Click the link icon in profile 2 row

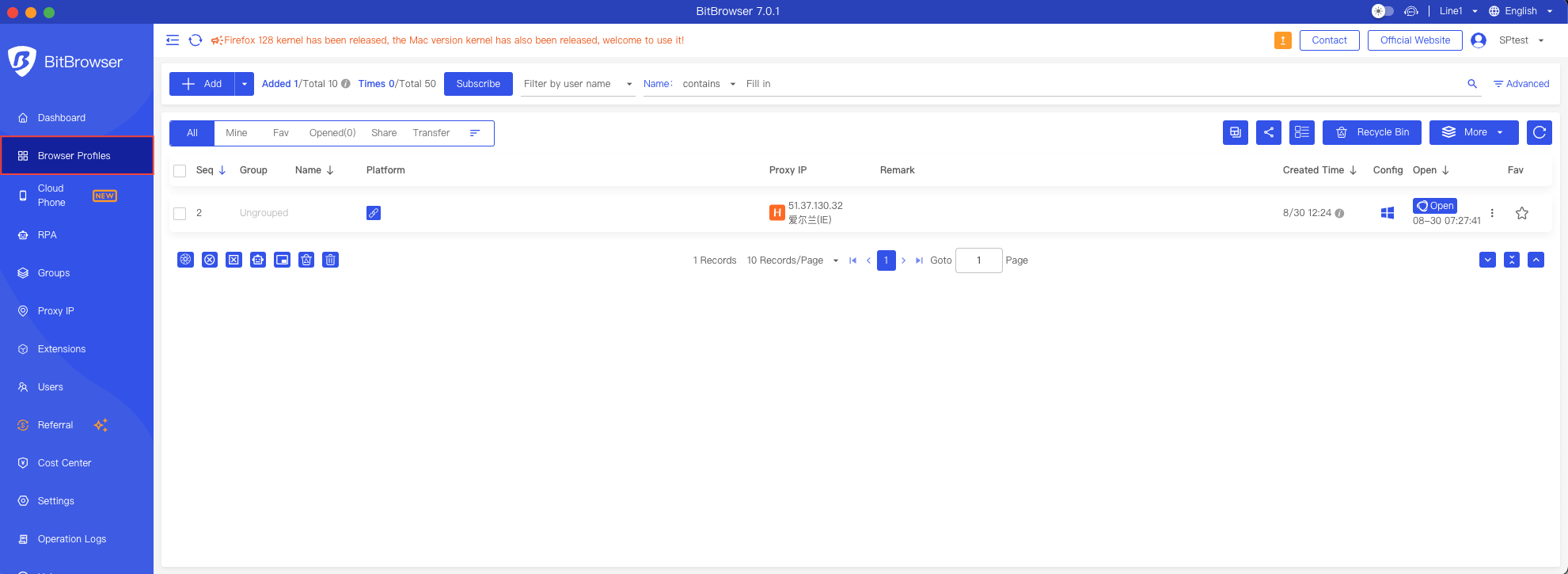[374, 213]
